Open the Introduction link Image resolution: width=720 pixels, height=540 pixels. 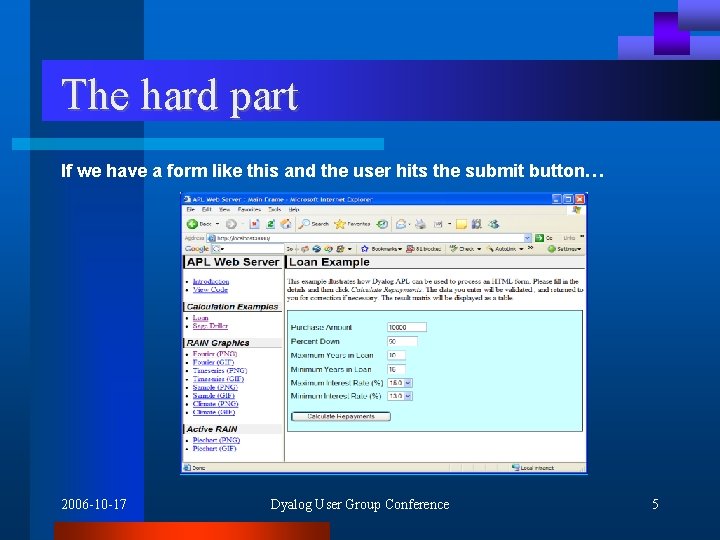[211, 281]
